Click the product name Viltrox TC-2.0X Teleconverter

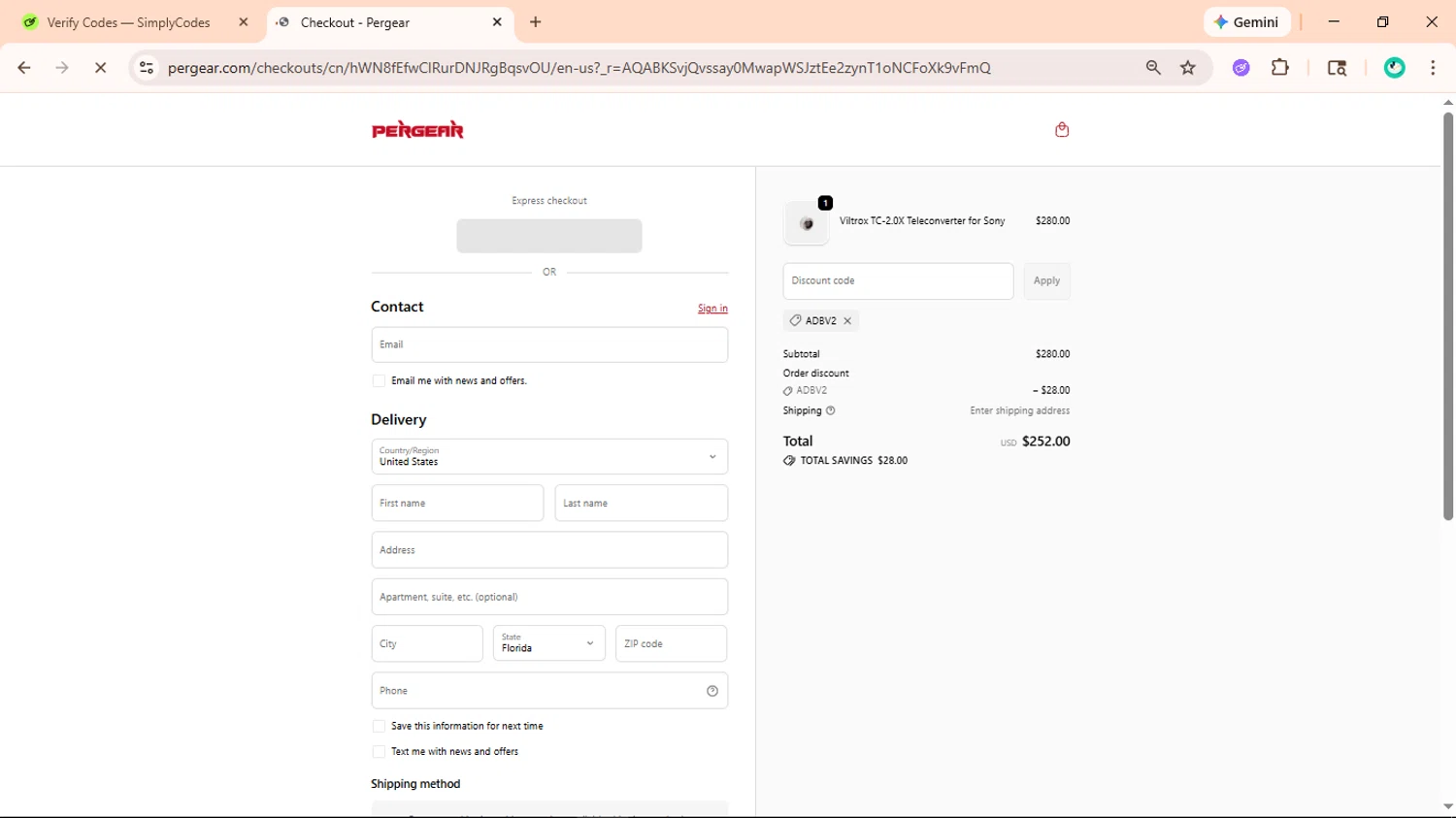coord(922,221)
